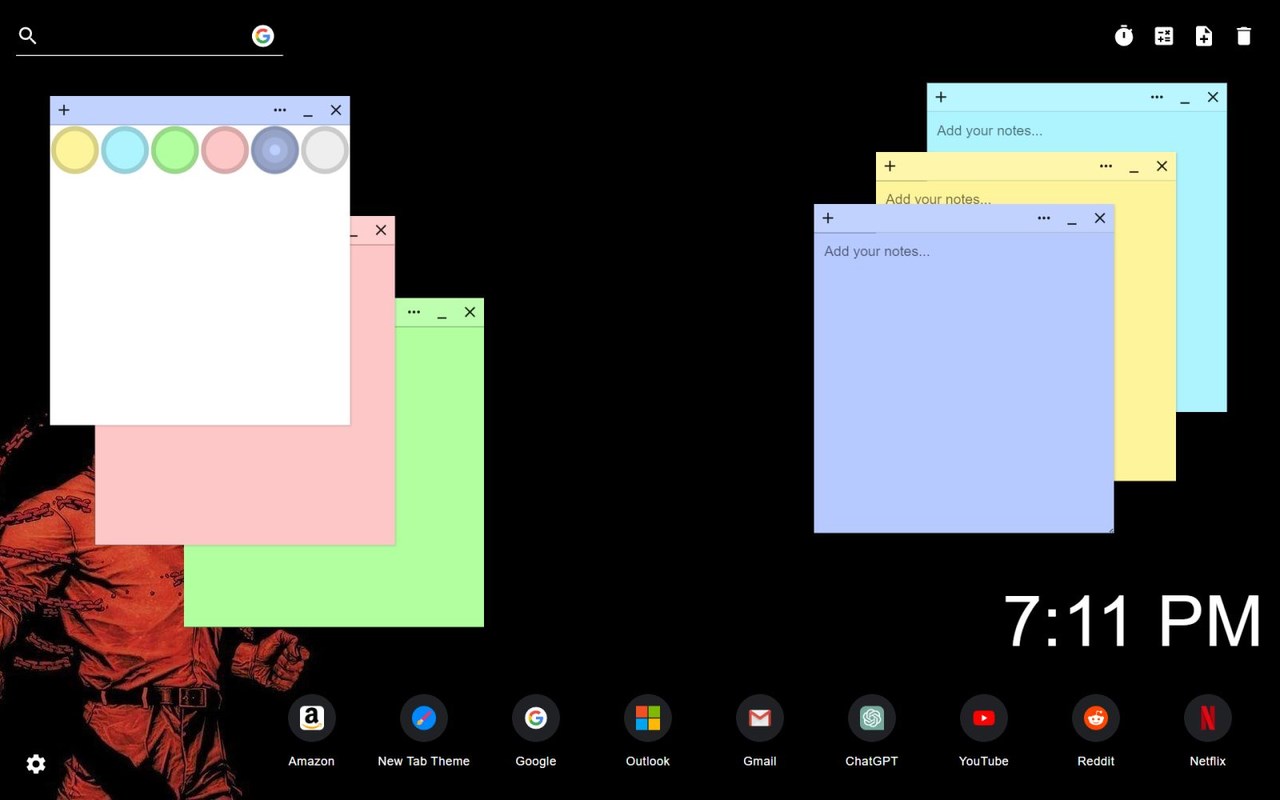
Task: Open the Amazon shortcut
Action: 312,718
